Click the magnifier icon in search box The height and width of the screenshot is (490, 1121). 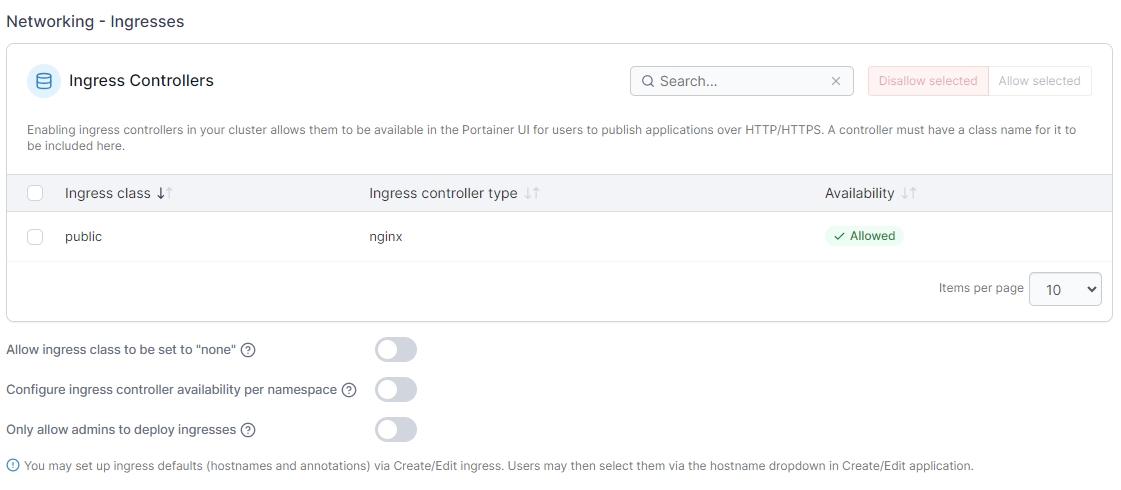[x=648, y=81]
